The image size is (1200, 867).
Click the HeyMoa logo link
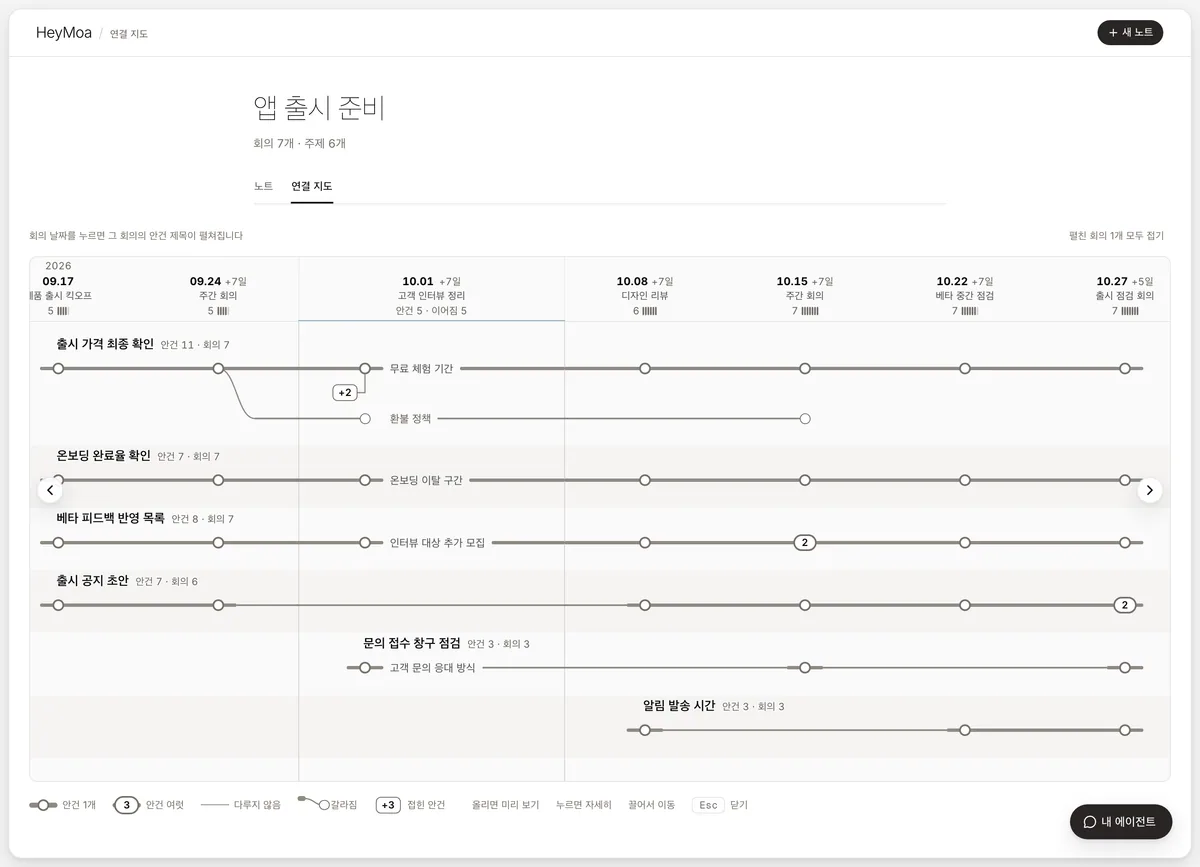click(x=64, y=33)
